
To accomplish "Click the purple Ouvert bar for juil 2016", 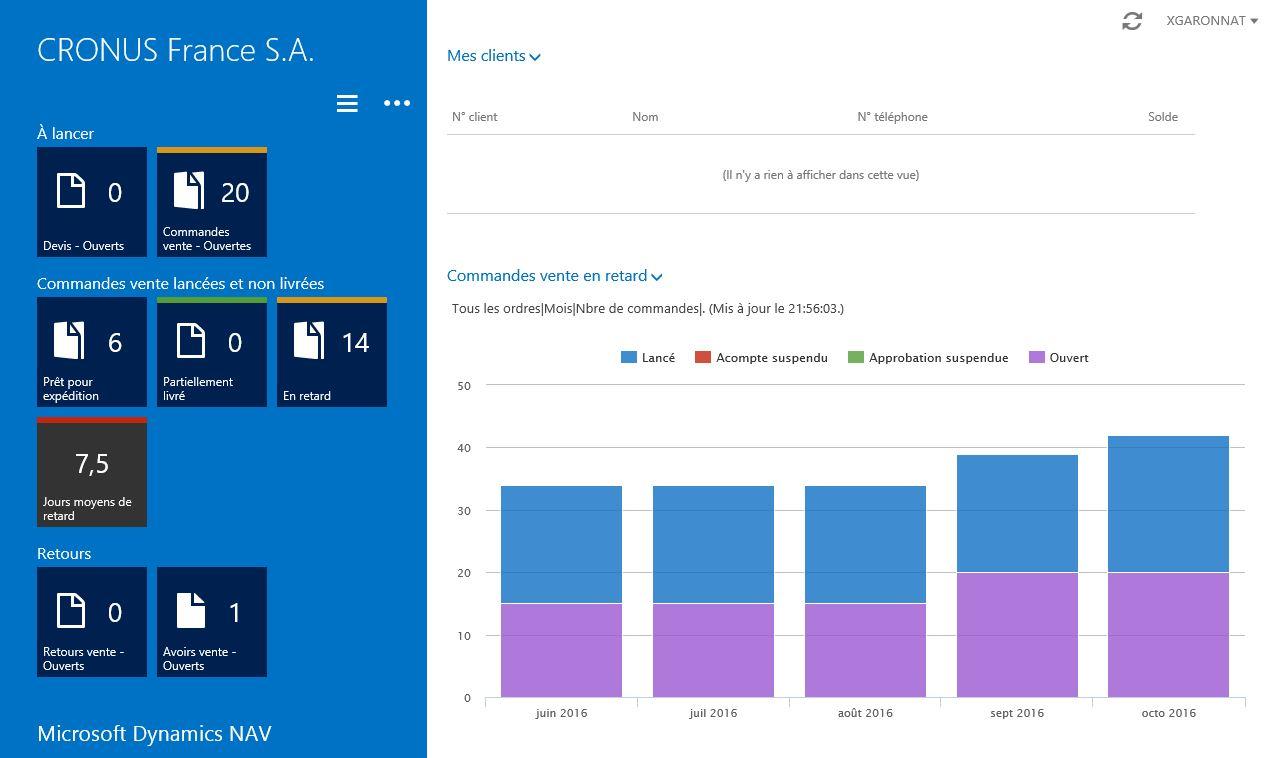I will 713,651.
